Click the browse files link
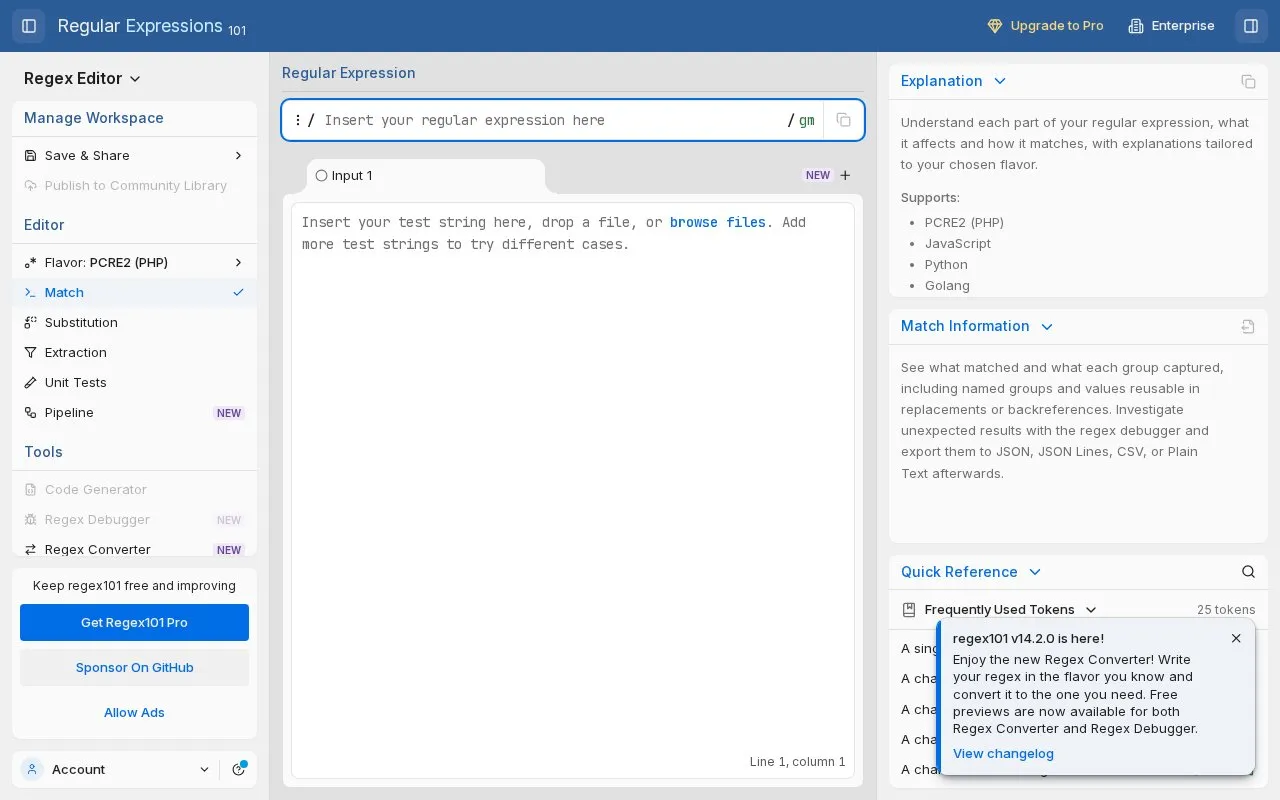Image resolution: width=1280 pixels, height=800 pixels. point(718,222)
